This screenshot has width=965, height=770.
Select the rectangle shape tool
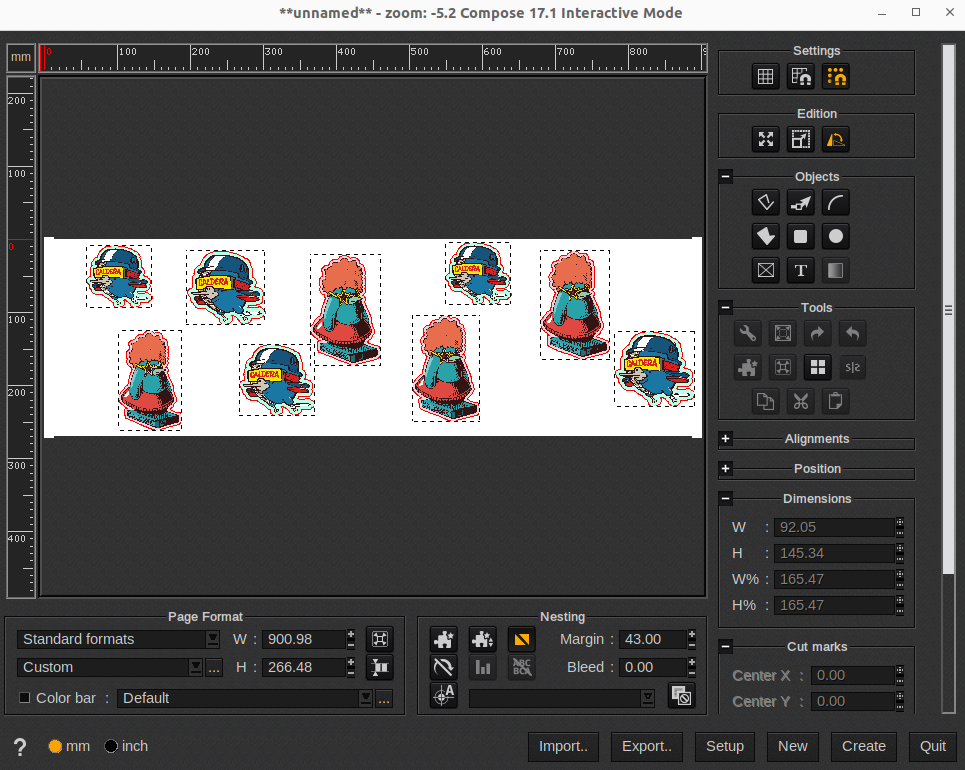[800, 236]
